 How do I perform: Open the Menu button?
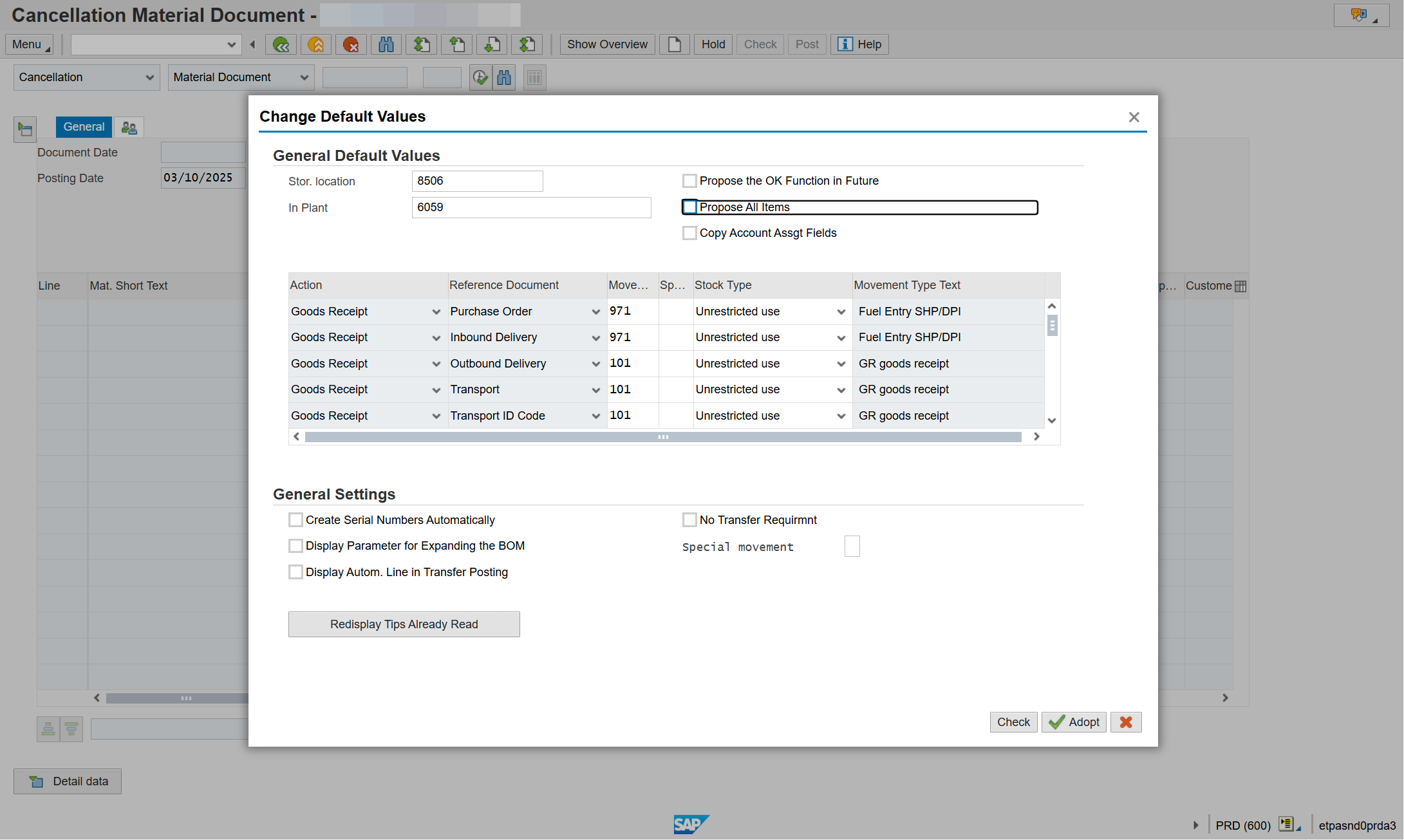pos(29,44)
